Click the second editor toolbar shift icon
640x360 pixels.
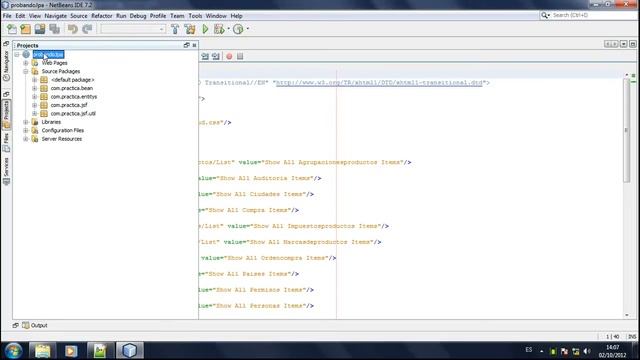[216, 56]
